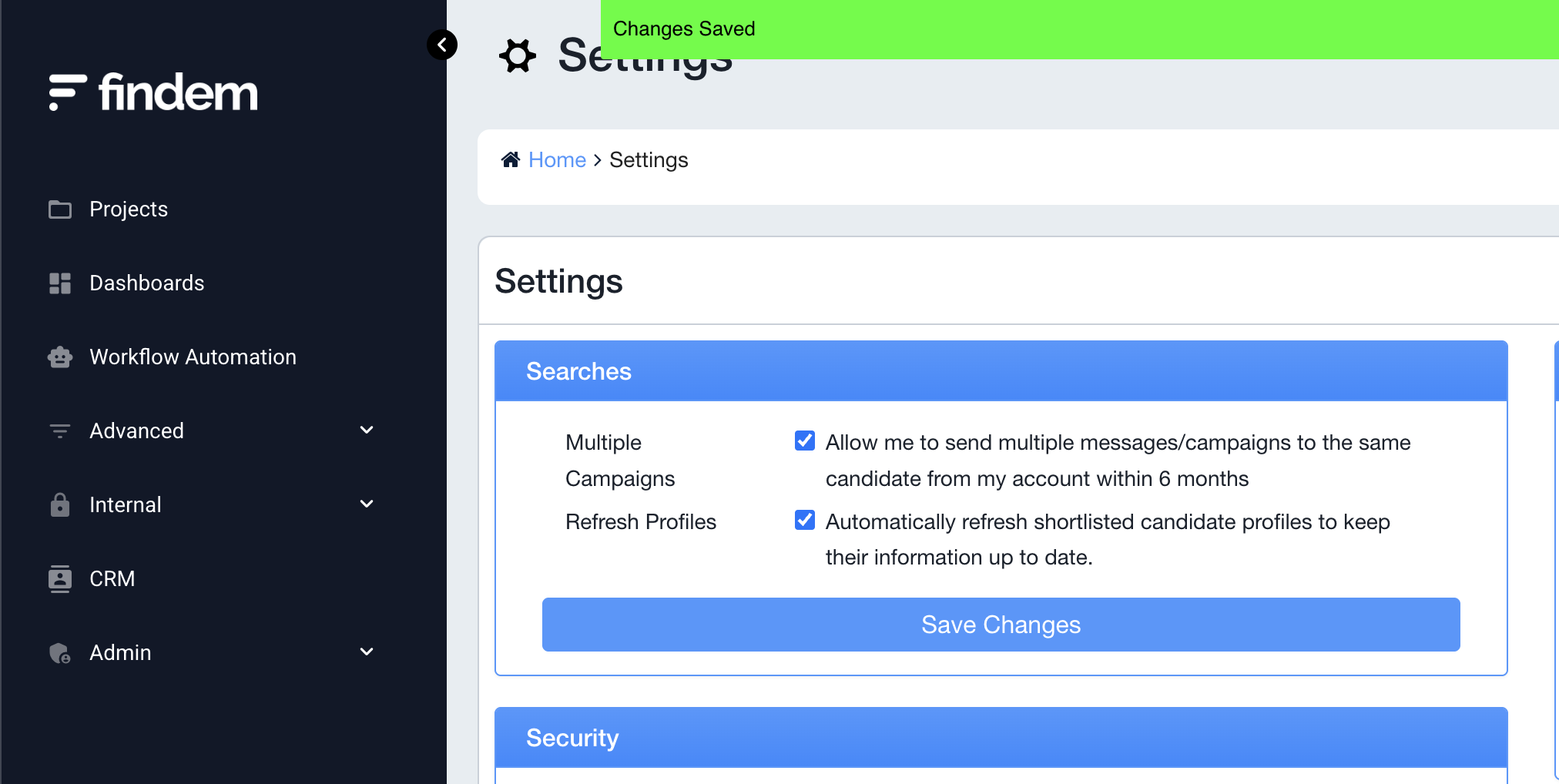Screen dimensions: 1559x784
Task: Follow the Home breadcrumb link
Action: click(x=558, y=159)
